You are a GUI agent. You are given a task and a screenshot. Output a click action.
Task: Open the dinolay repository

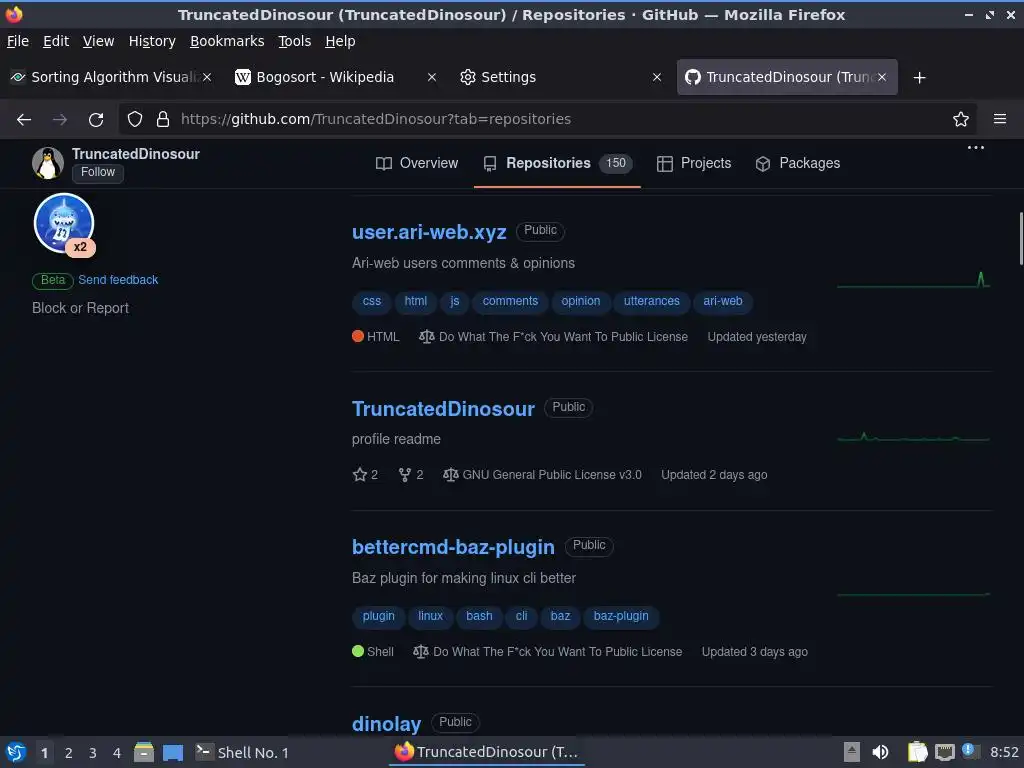(387, 724)
